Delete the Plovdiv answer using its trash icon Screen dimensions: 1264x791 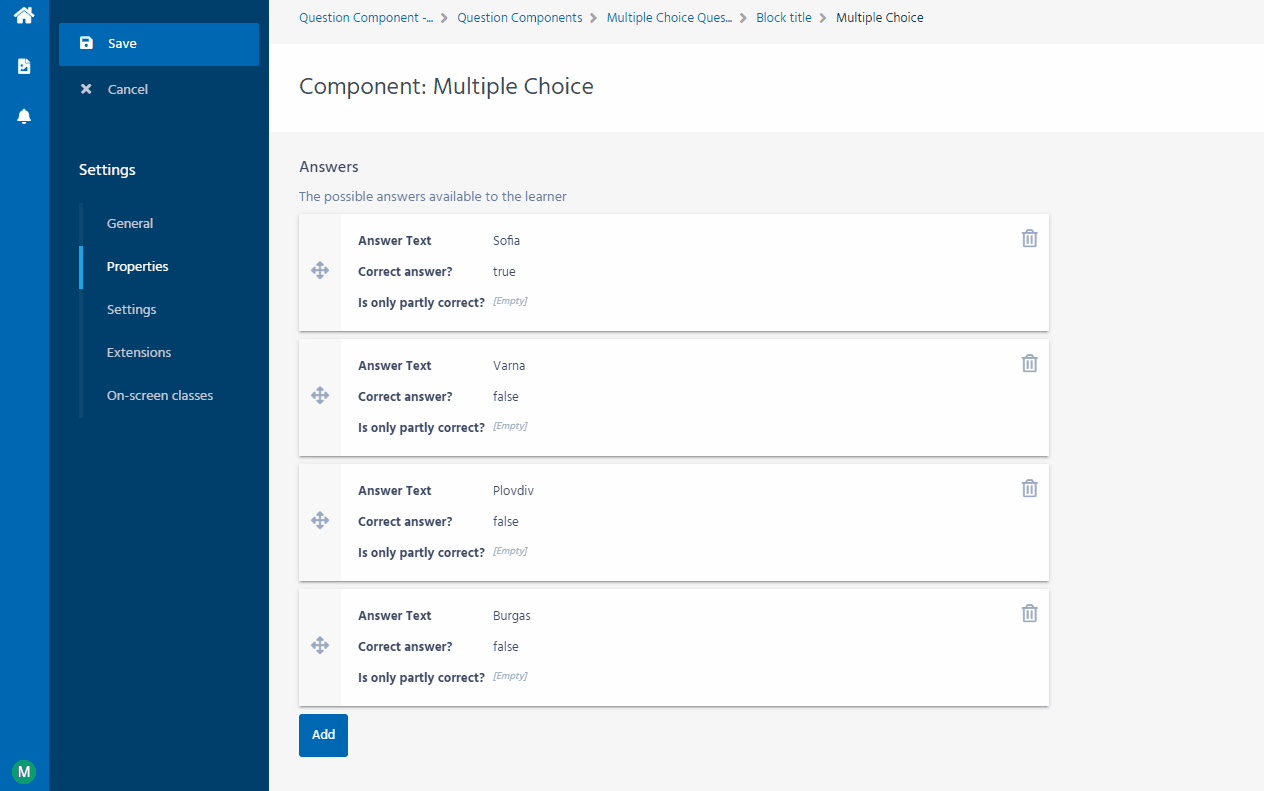[x=1029, y=488]
